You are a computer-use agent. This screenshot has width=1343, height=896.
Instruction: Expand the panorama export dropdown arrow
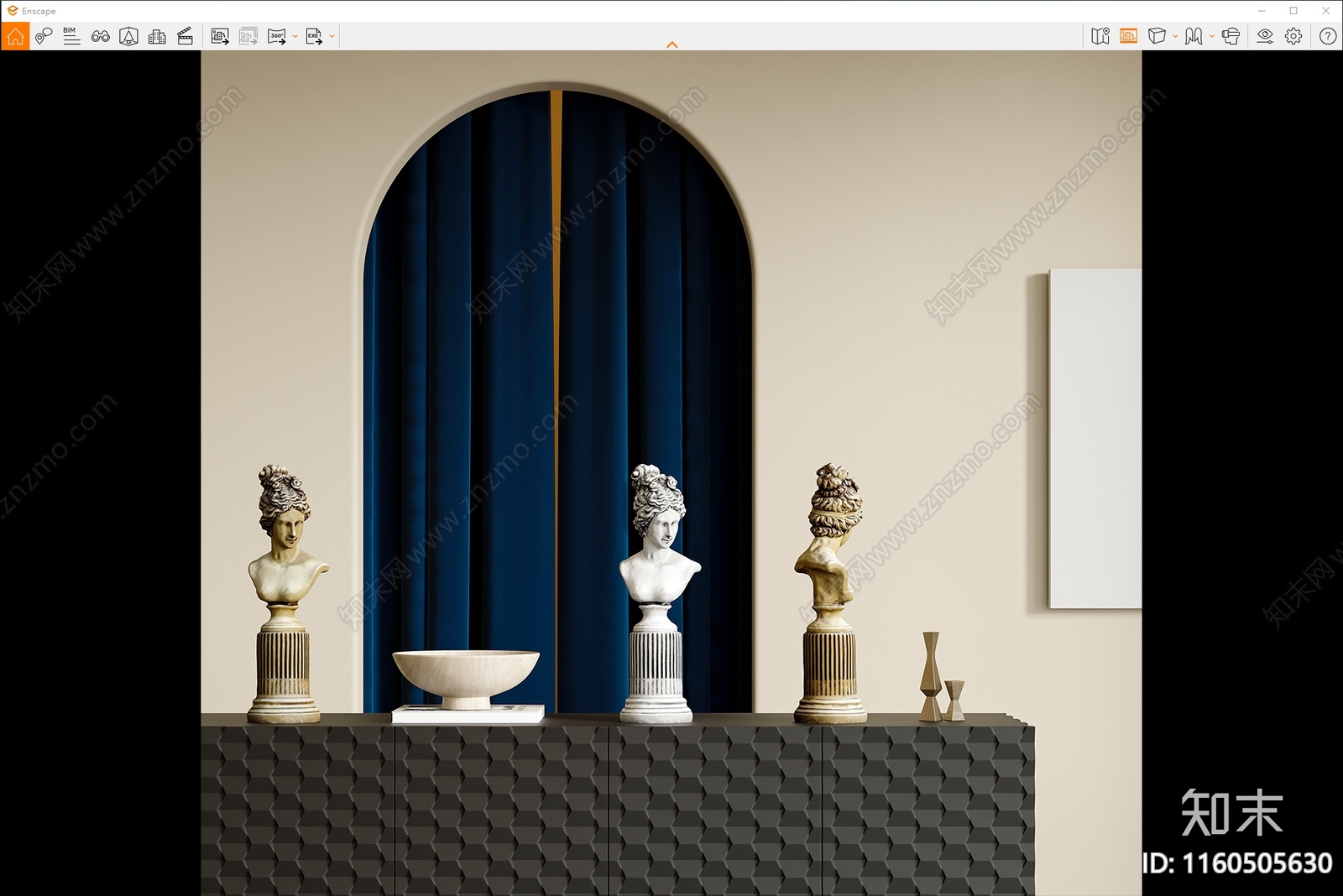point(295,36)
